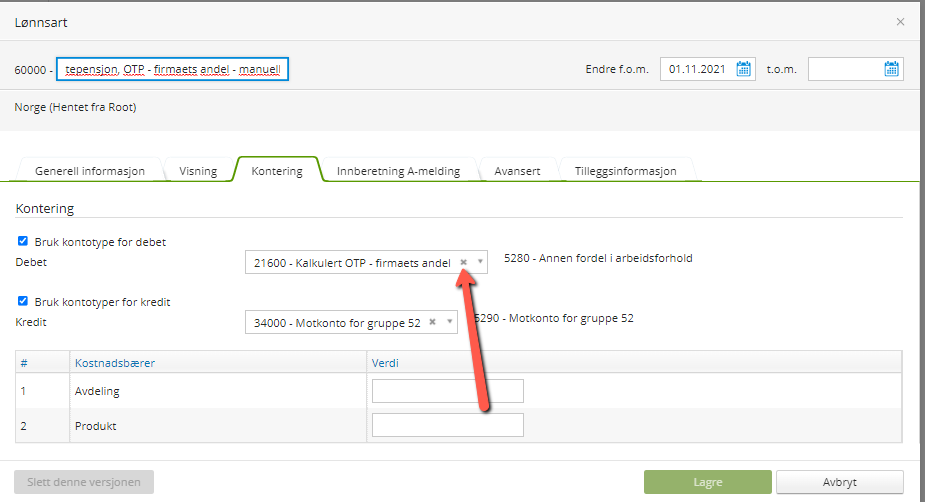
Task: Click the Avdeling Verdi input field
Action: tap(448, 391)
